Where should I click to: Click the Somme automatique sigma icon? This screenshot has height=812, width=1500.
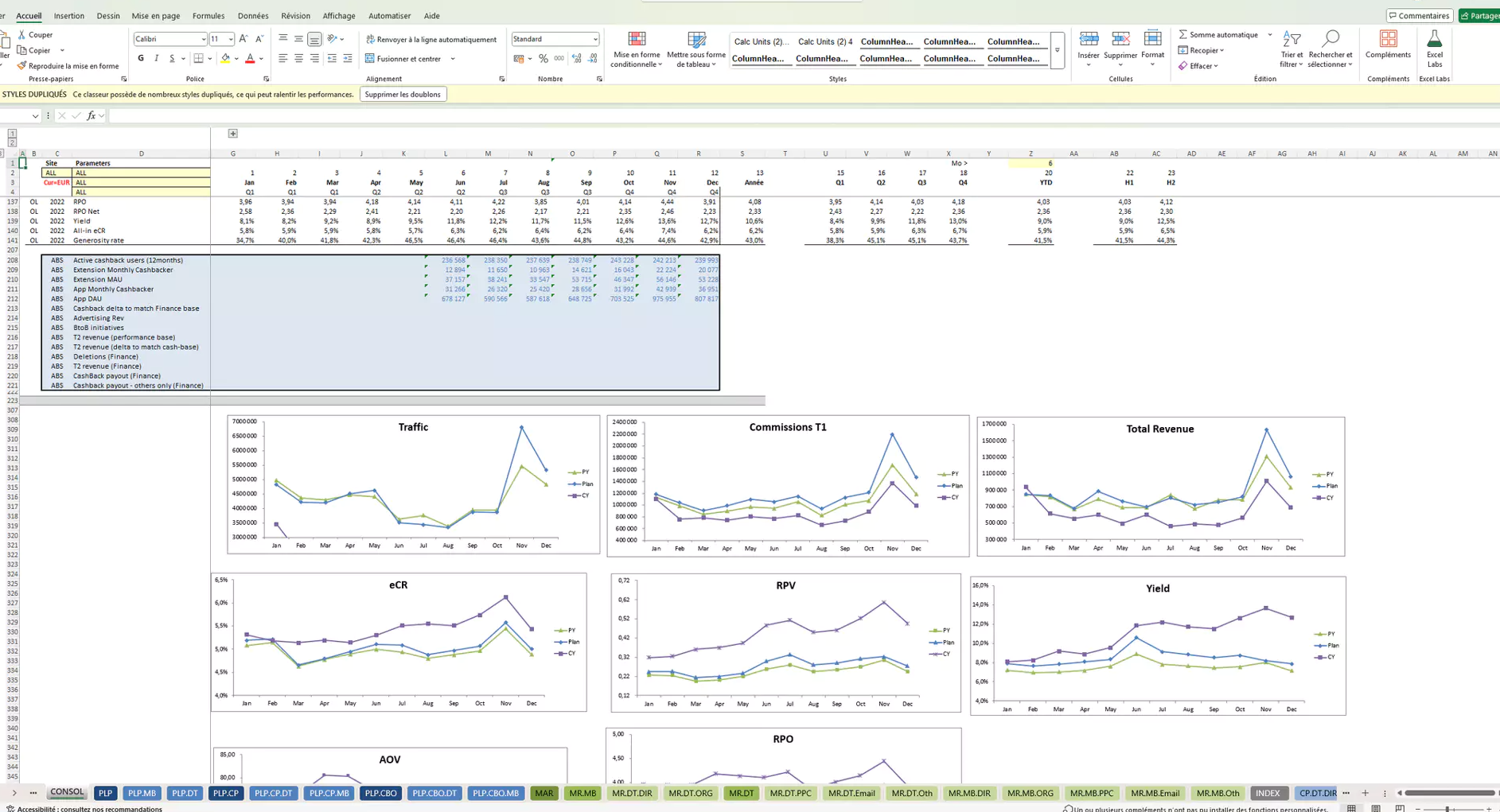click(1183, 35)
